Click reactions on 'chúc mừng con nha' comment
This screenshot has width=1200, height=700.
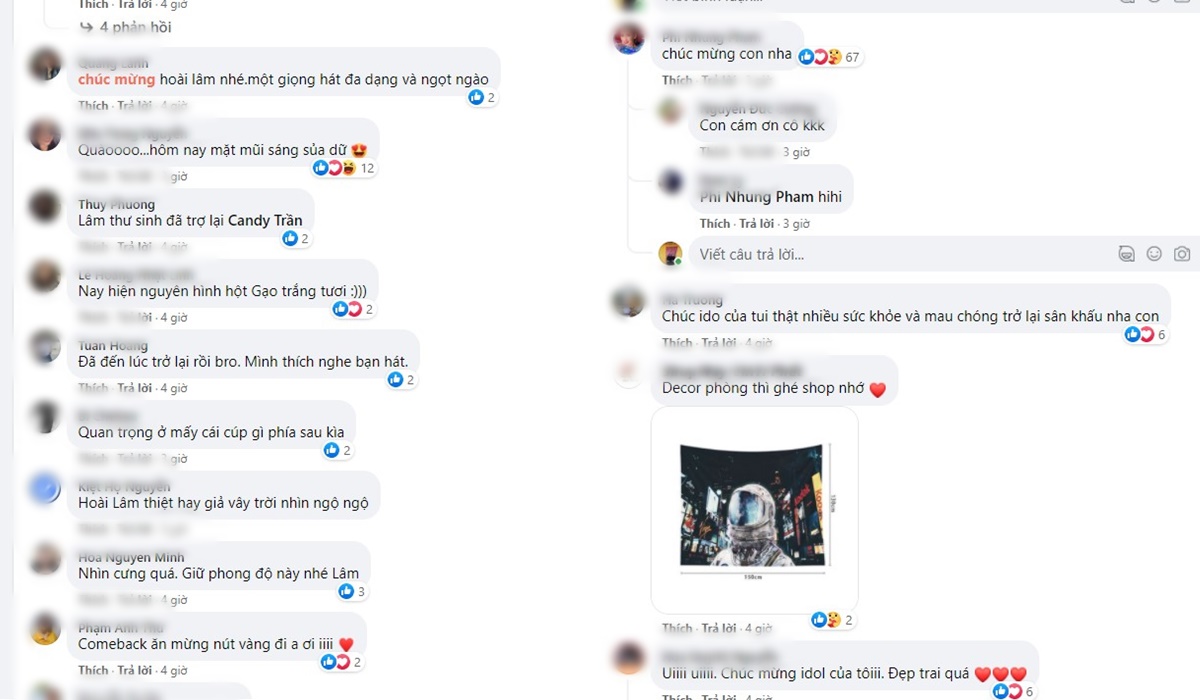pyautogui.click(x=829, y=57)
